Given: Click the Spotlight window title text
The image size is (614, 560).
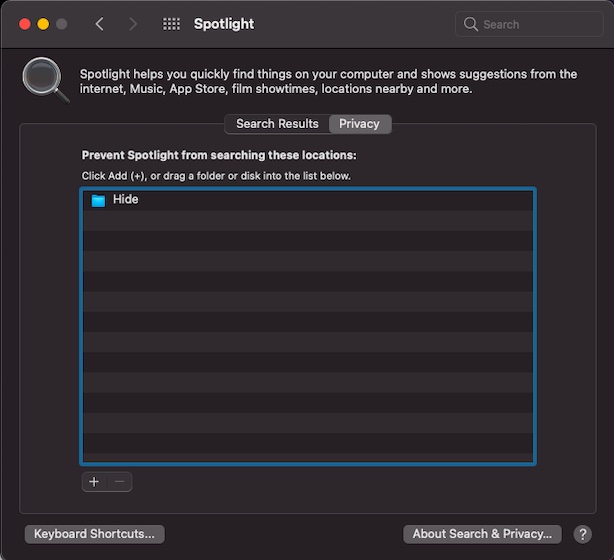Looking at the screenshot, I should 224,24.
